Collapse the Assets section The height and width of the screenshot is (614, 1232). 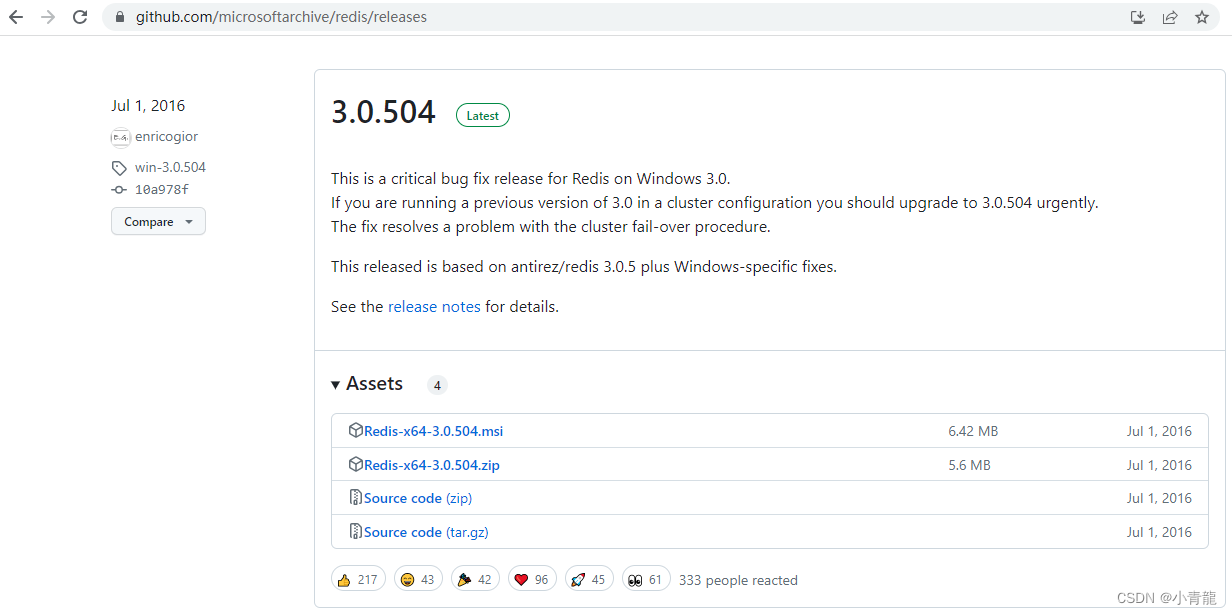click(367, 384)
